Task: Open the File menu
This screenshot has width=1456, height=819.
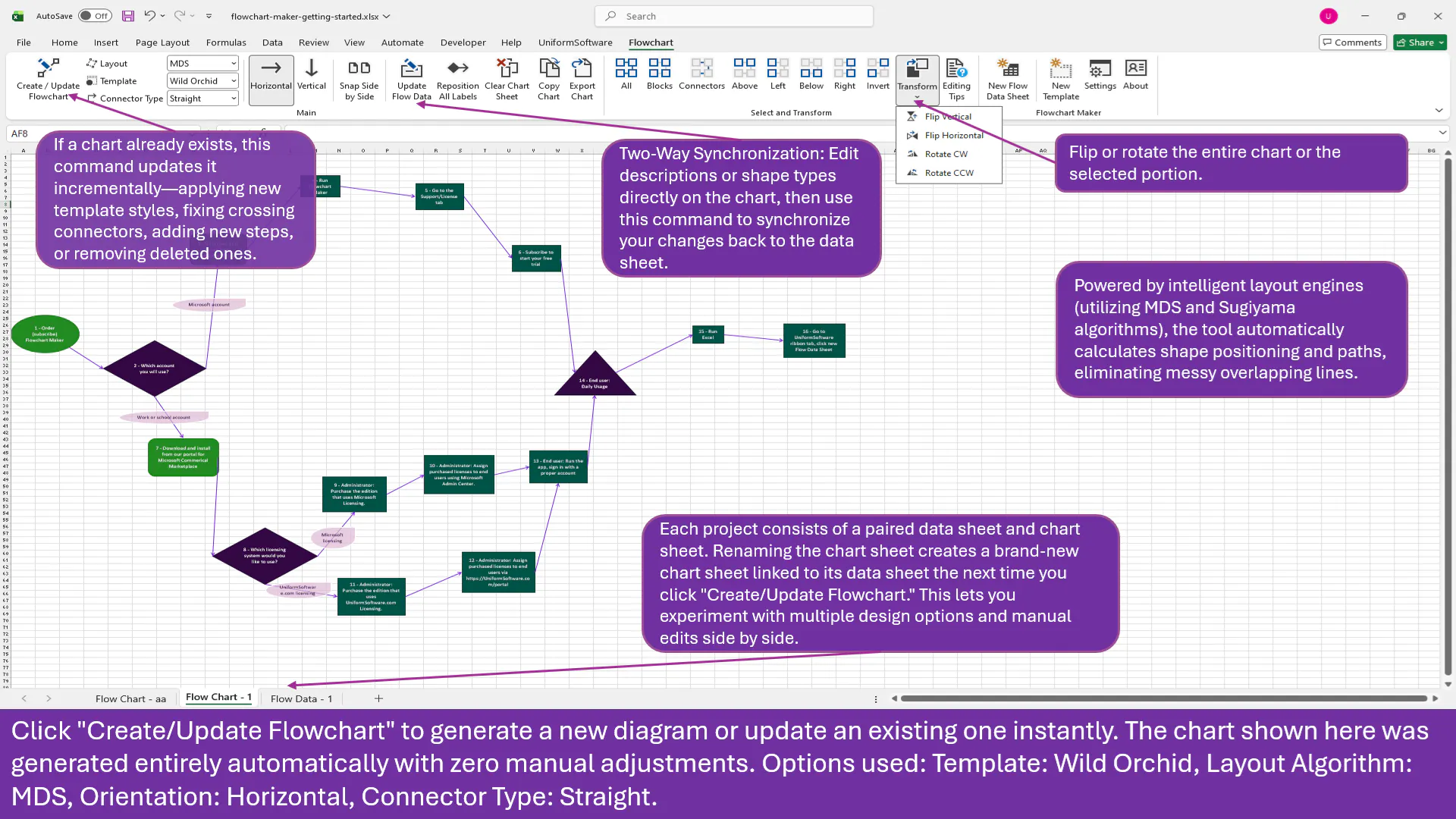Action: tap(24, 42)
